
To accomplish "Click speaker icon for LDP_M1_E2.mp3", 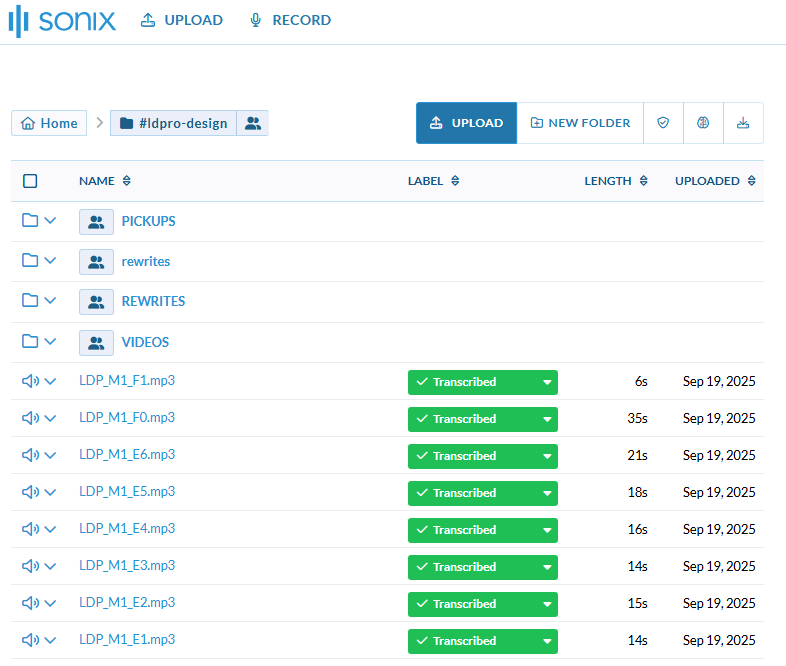I will click(30, 603).
